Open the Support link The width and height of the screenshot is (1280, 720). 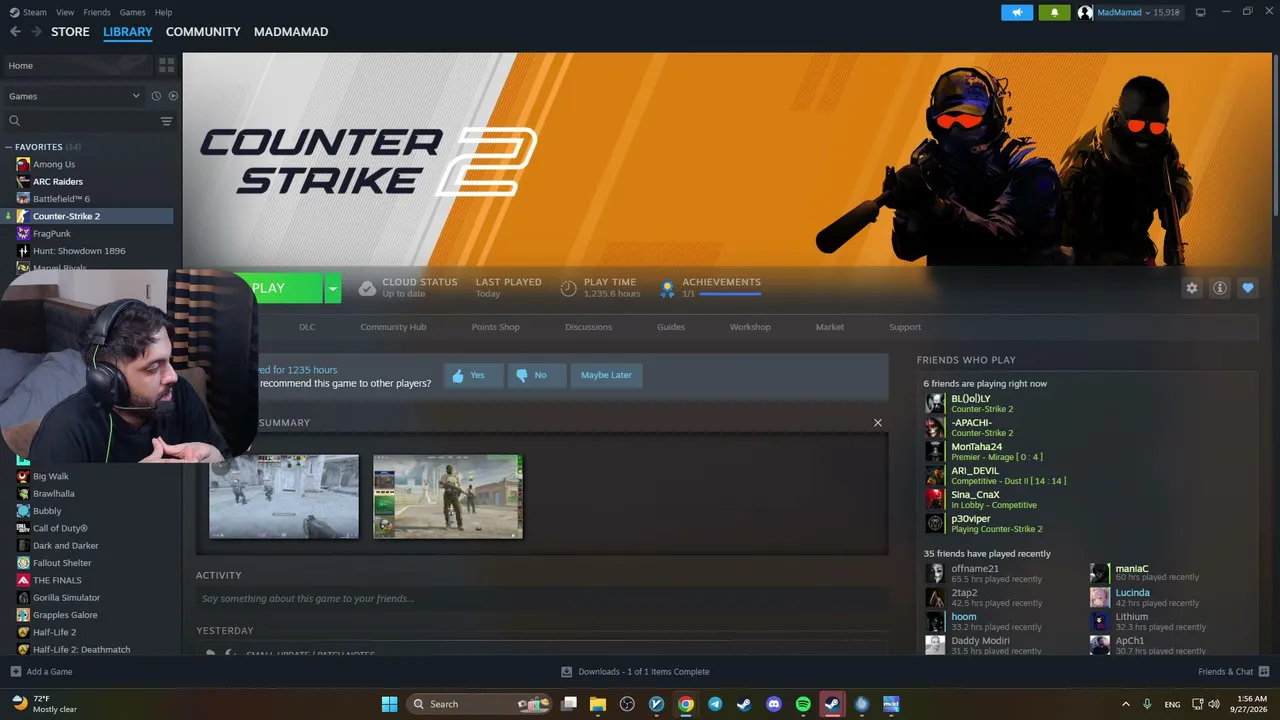tap(905, 327)
